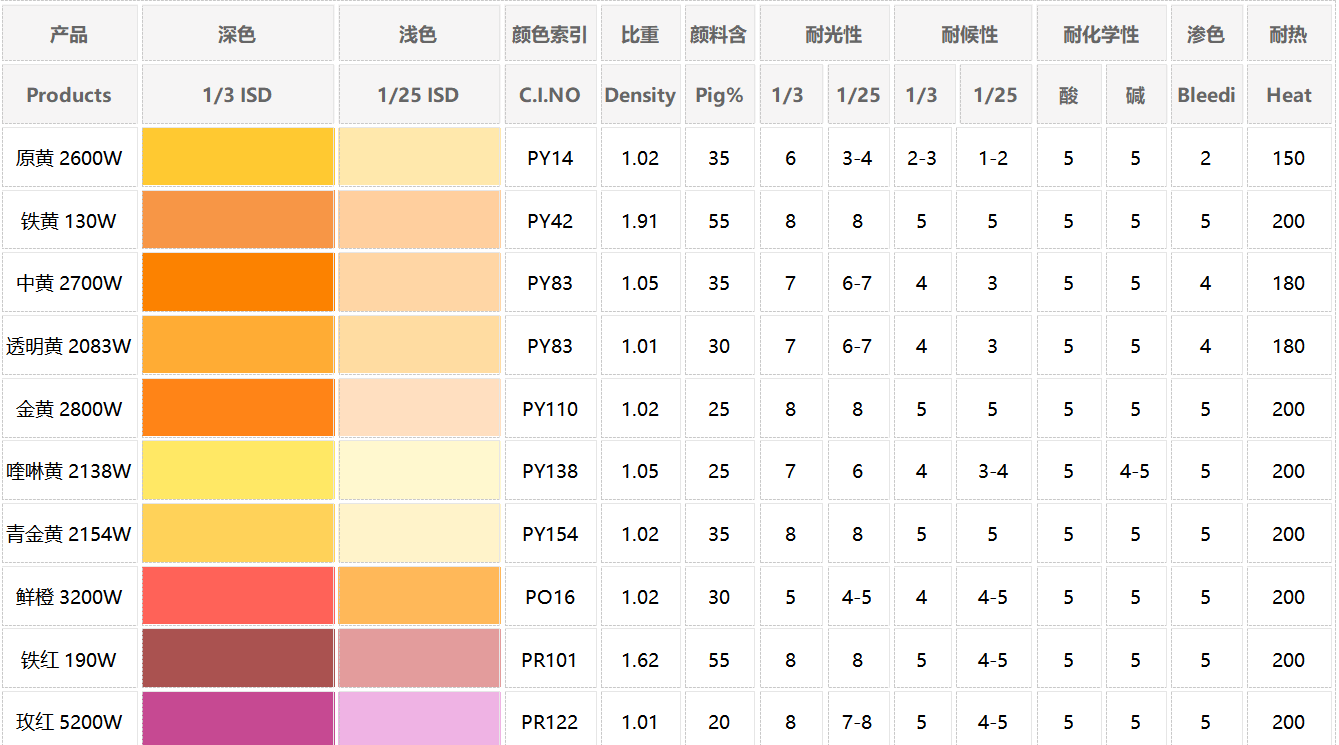This screenshot has width=1339, height=745.
Task: Select the PY154 color index cell
Action: click(x=550, y=533)
